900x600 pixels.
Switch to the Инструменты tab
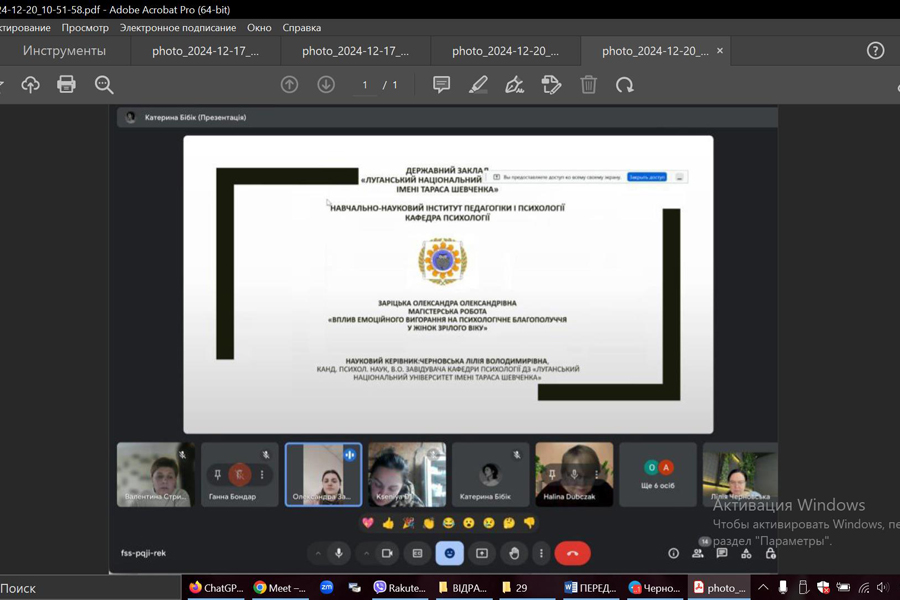point(64,51)
